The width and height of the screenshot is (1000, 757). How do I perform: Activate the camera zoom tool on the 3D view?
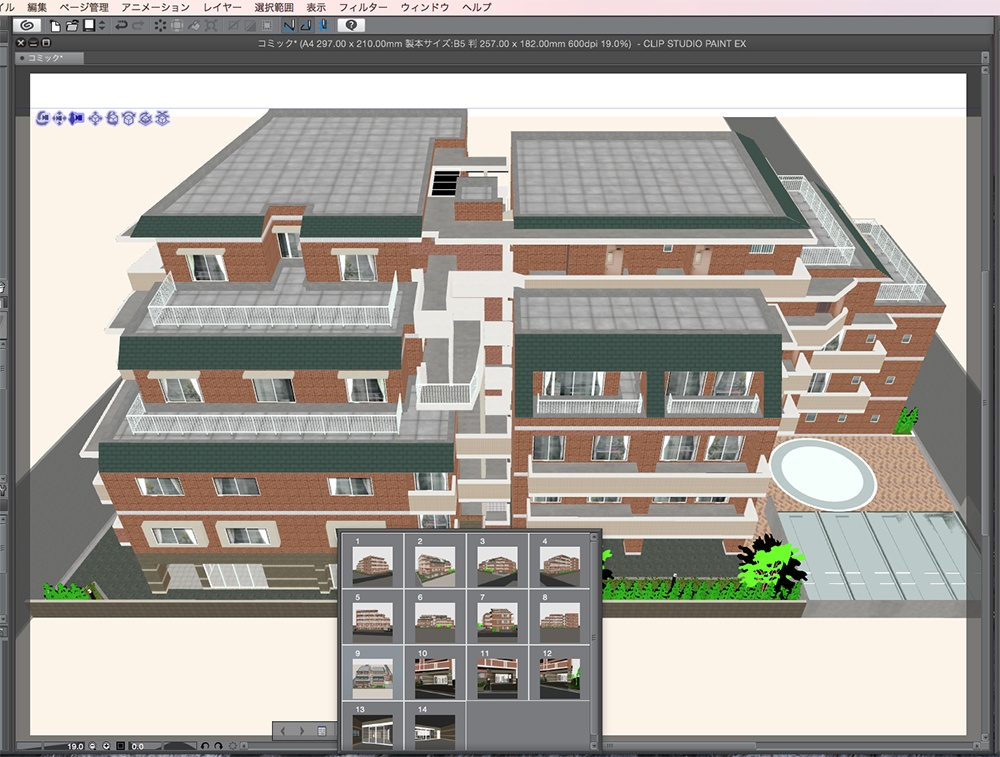coord(77,118)
